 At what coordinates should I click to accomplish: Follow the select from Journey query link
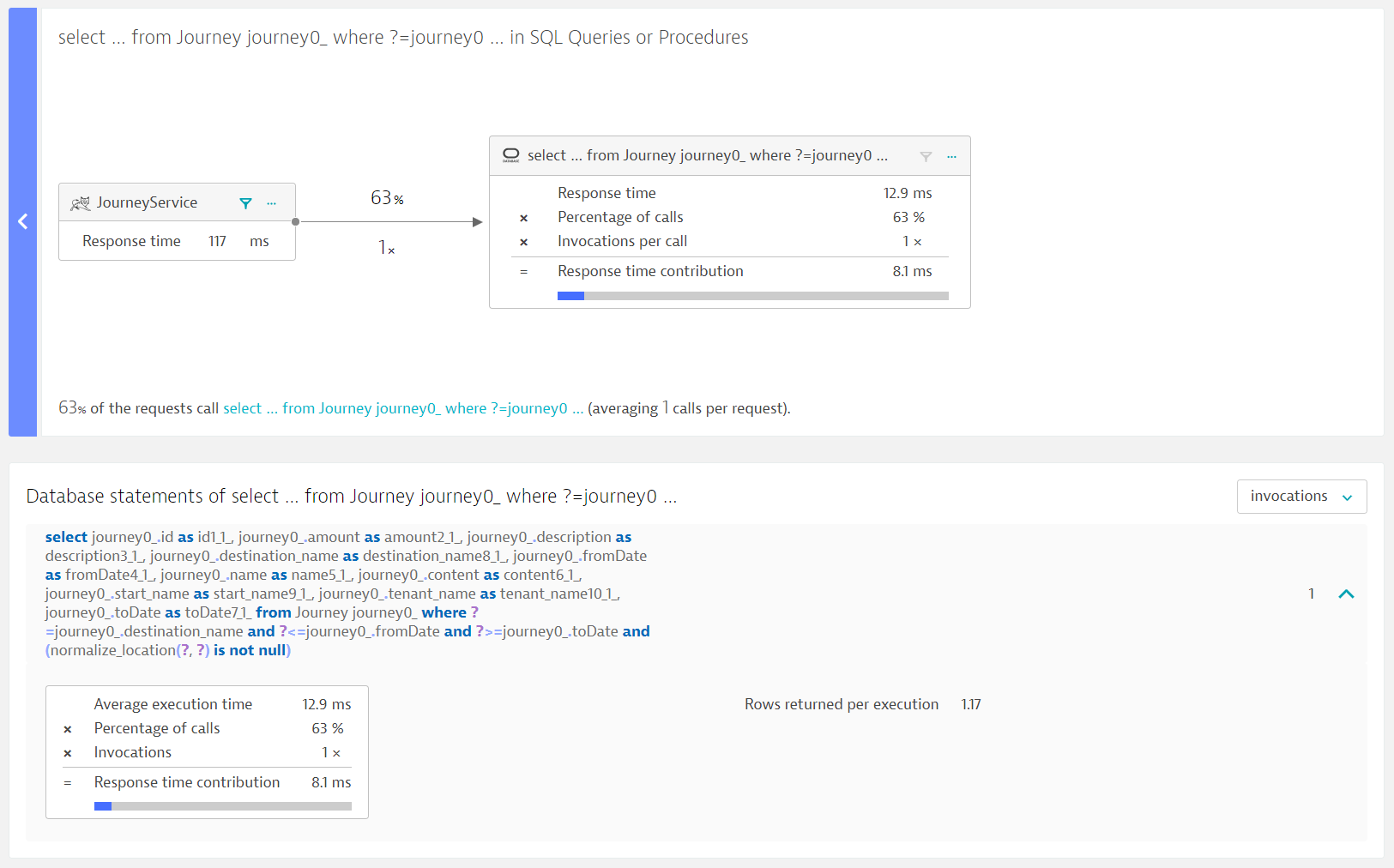pyautogui.click(x=403, y=408)
